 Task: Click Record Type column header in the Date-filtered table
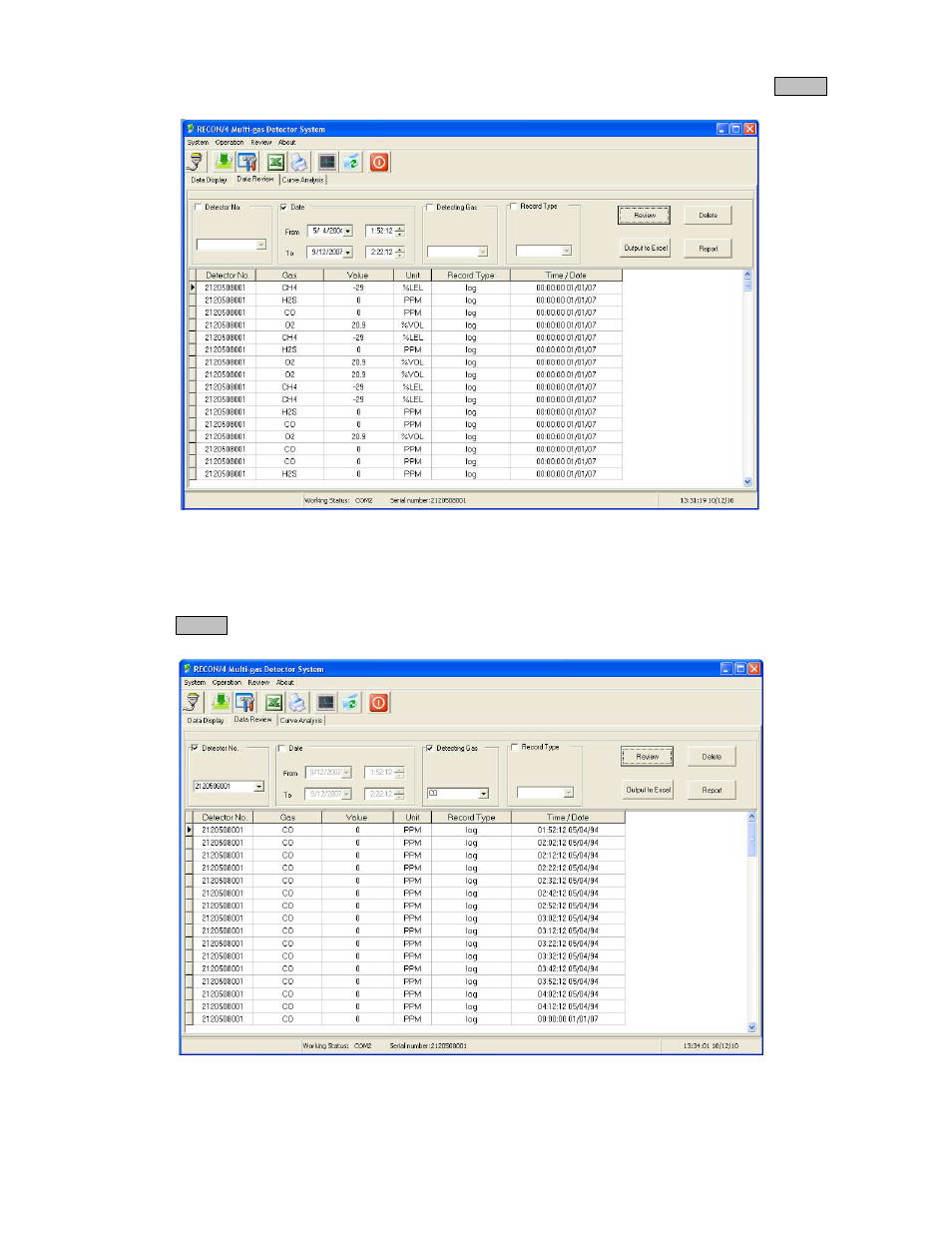tap(470, 276)
